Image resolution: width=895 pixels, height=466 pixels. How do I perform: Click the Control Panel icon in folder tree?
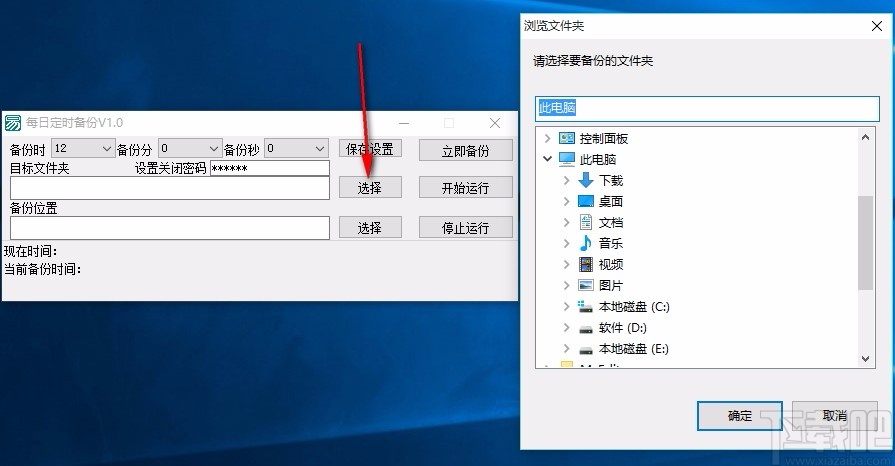567,138
